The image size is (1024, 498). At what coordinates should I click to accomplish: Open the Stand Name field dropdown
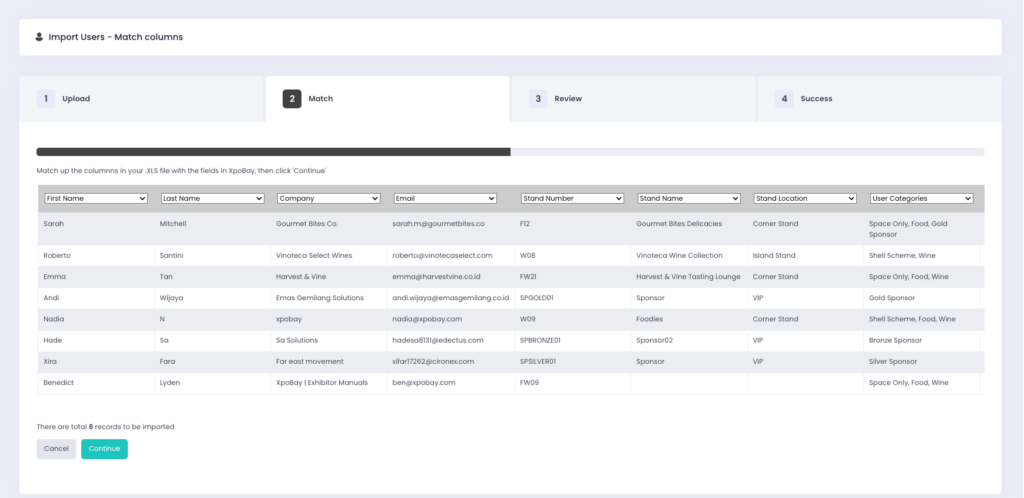pyautogui.click(x=688, y=198)
